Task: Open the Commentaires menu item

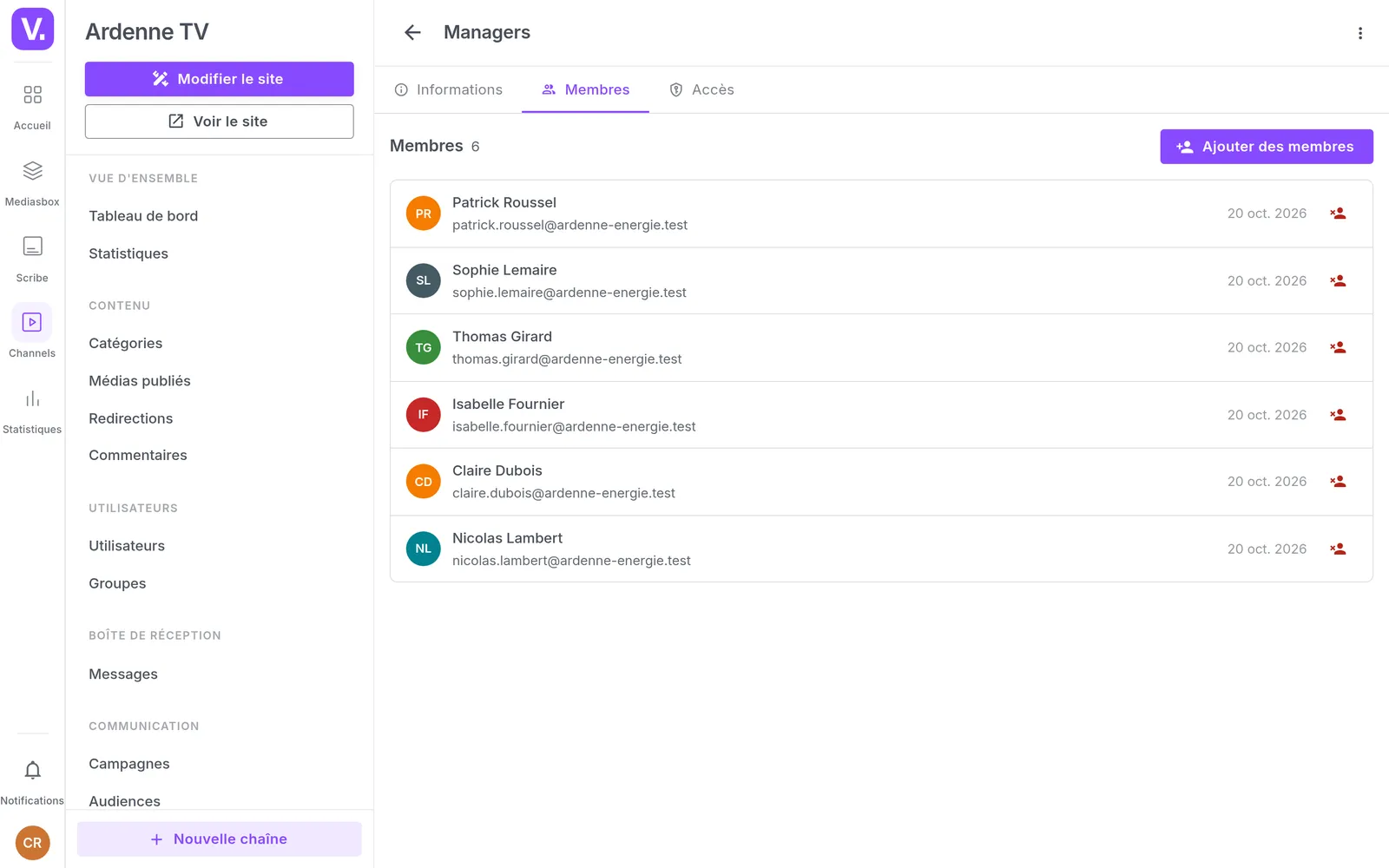Action: [138, 455]
